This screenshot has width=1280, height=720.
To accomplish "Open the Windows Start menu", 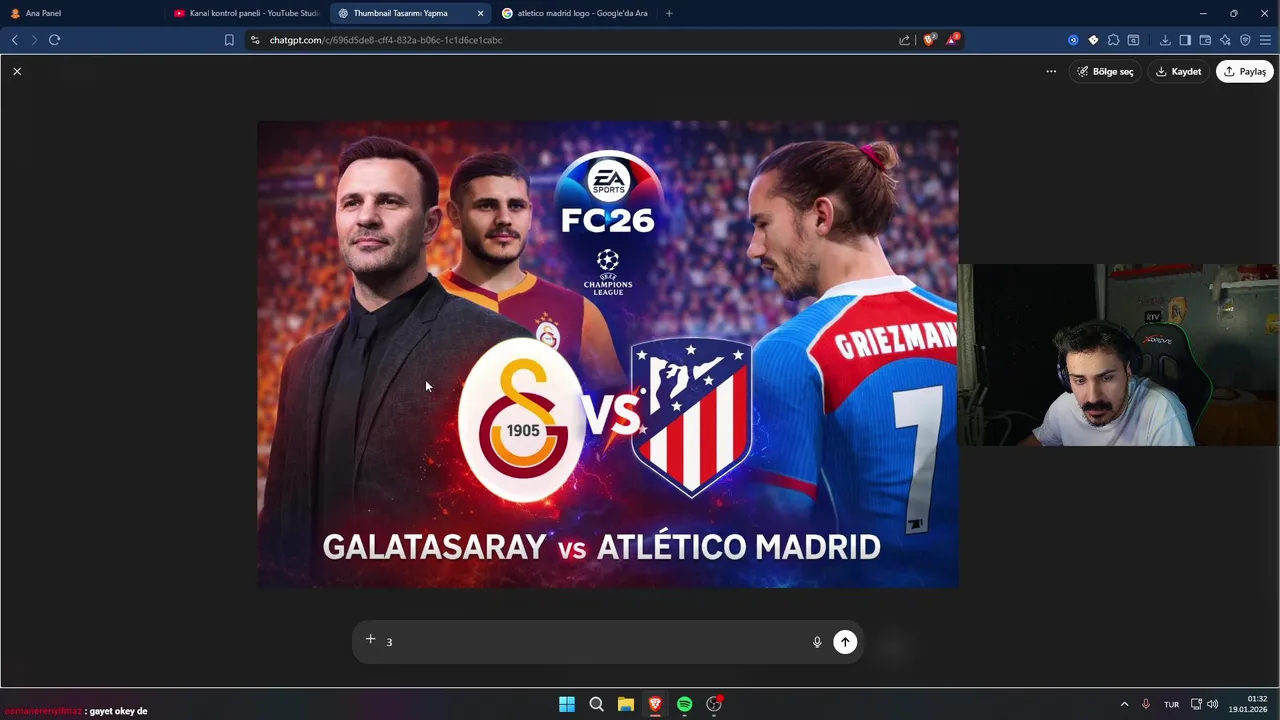I will coord(567,704).
